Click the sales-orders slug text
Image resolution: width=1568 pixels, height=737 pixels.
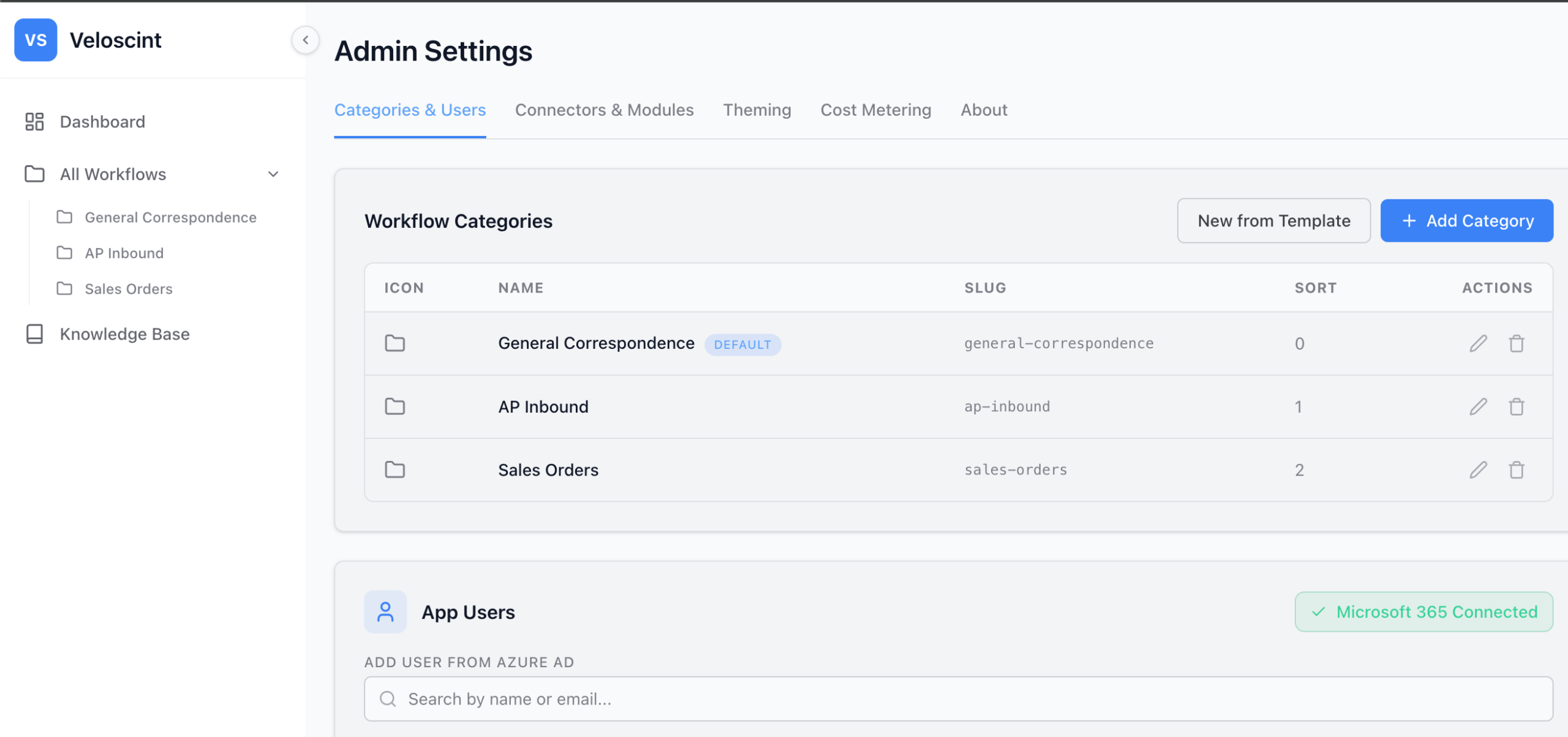(1016, 470)
